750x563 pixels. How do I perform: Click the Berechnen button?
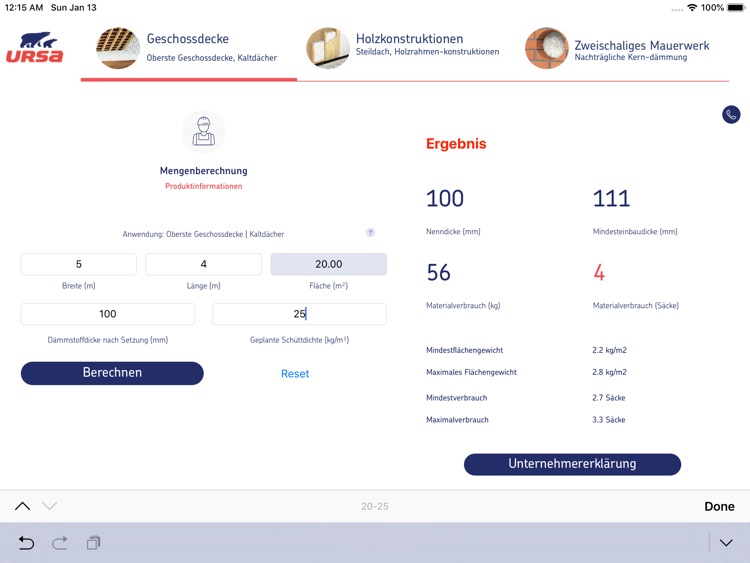pos(112,373)
